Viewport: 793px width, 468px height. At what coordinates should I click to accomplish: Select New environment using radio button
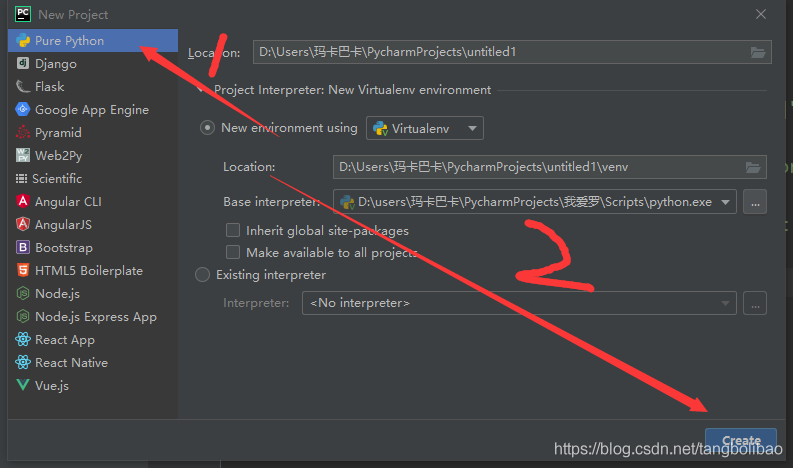207,127
